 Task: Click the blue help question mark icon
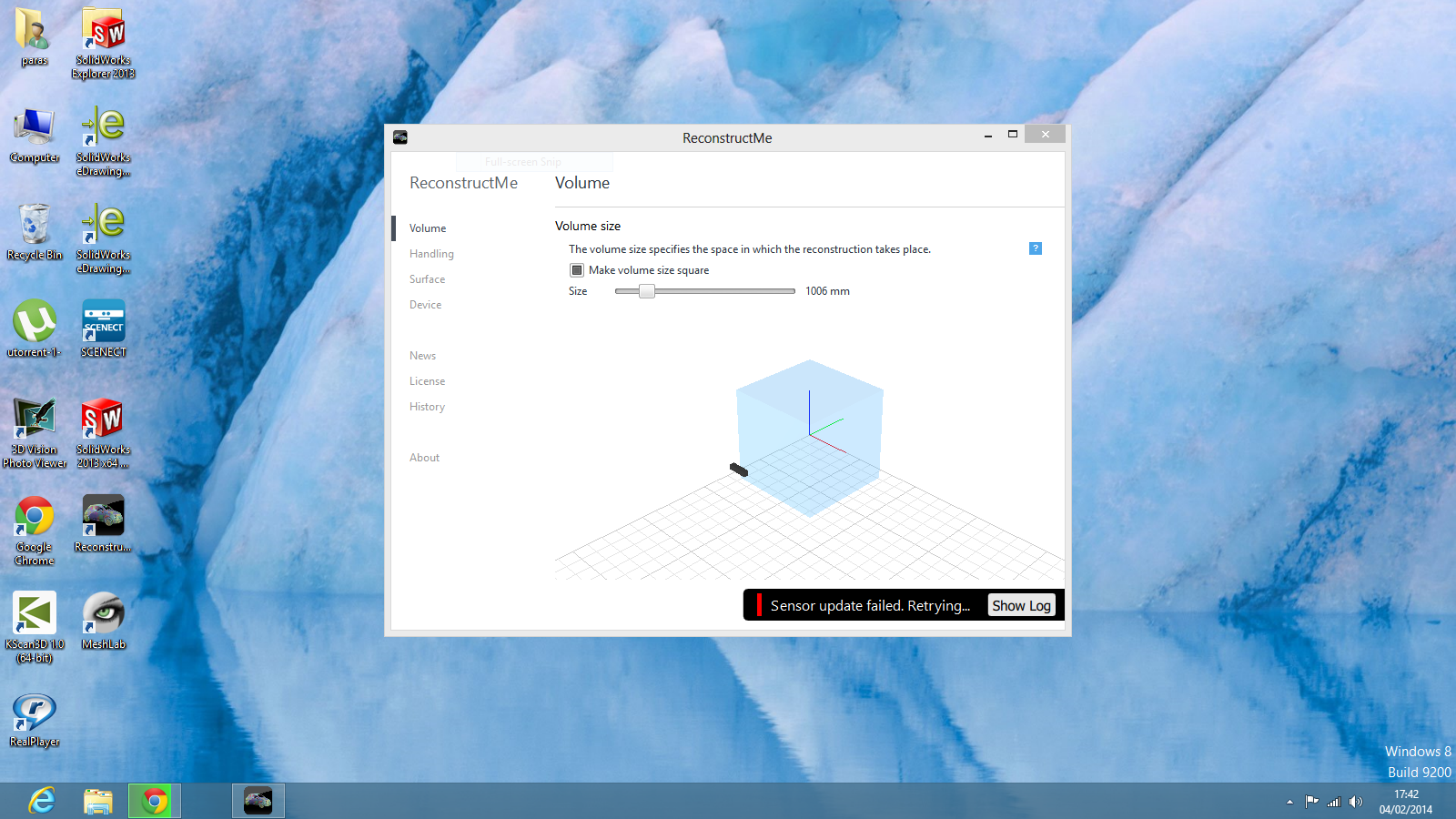click(1035, 248)
